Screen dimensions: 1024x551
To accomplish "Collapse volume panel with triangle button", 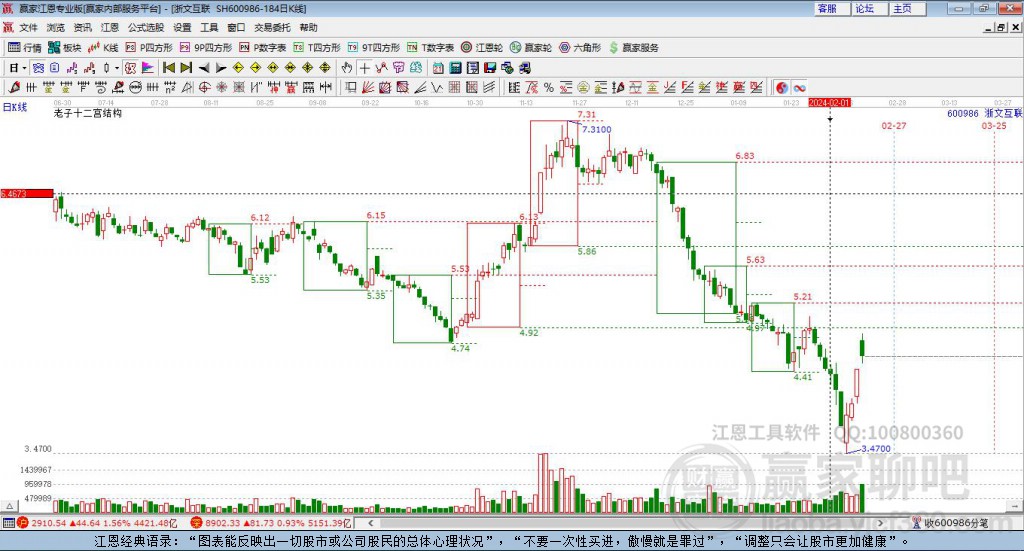I will click(x=10, y=506).
